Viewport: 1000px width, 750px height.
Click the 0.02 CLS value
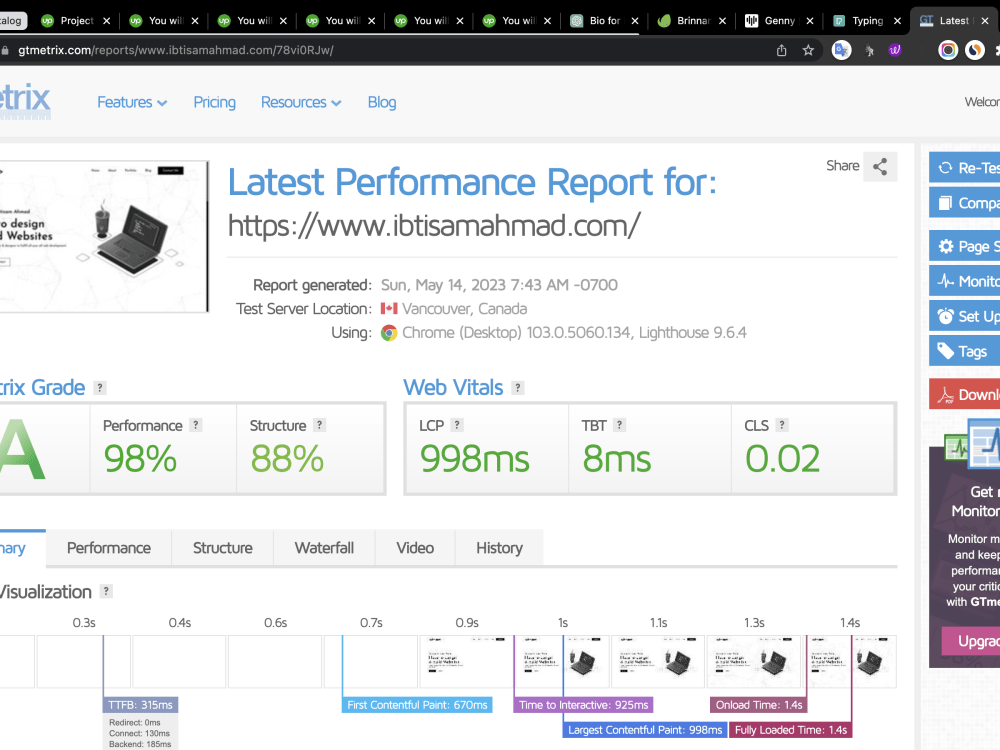pos(783,459)
